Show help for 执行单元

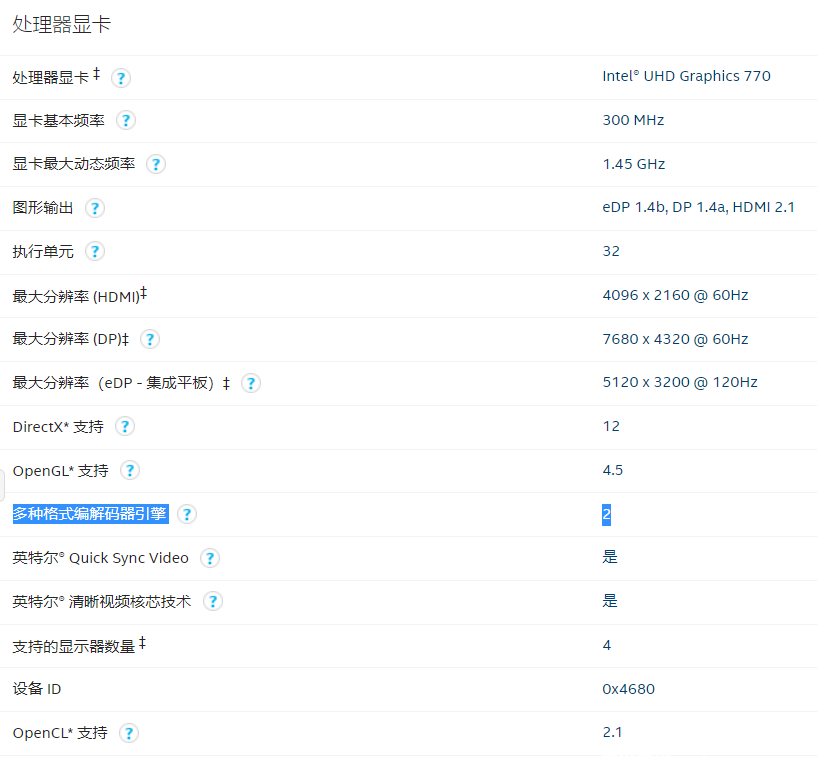point(95,251)
